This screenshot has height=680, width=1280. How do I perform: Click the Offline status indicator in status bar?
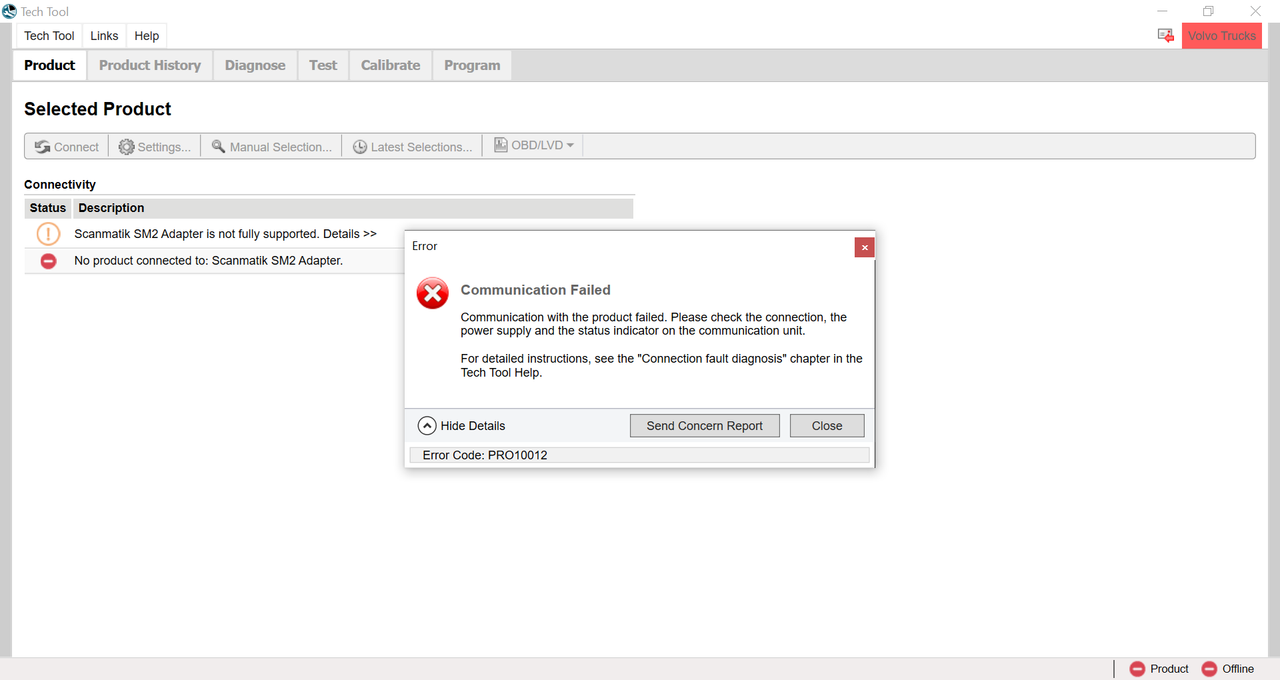tap(1227, 669)
